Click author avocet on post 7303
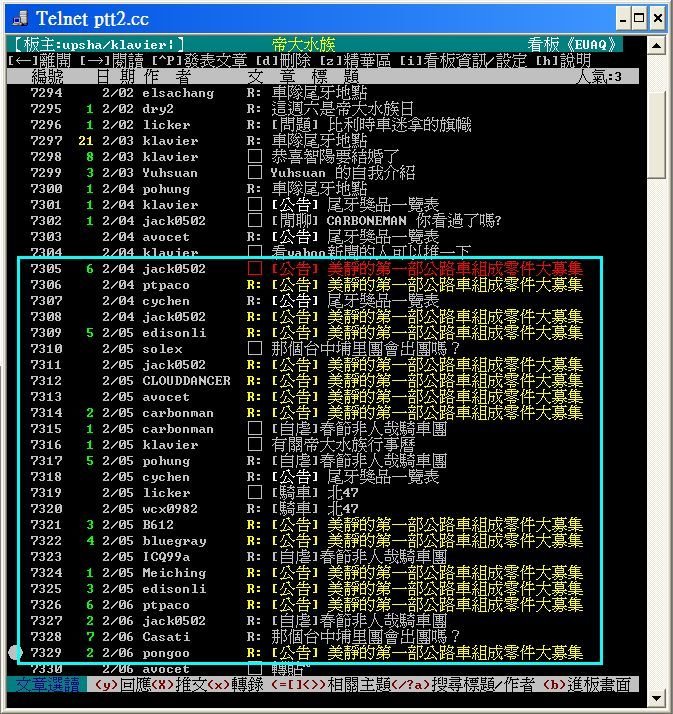The height and width of the screenshot is (714, 673). [x=166, y=237]
